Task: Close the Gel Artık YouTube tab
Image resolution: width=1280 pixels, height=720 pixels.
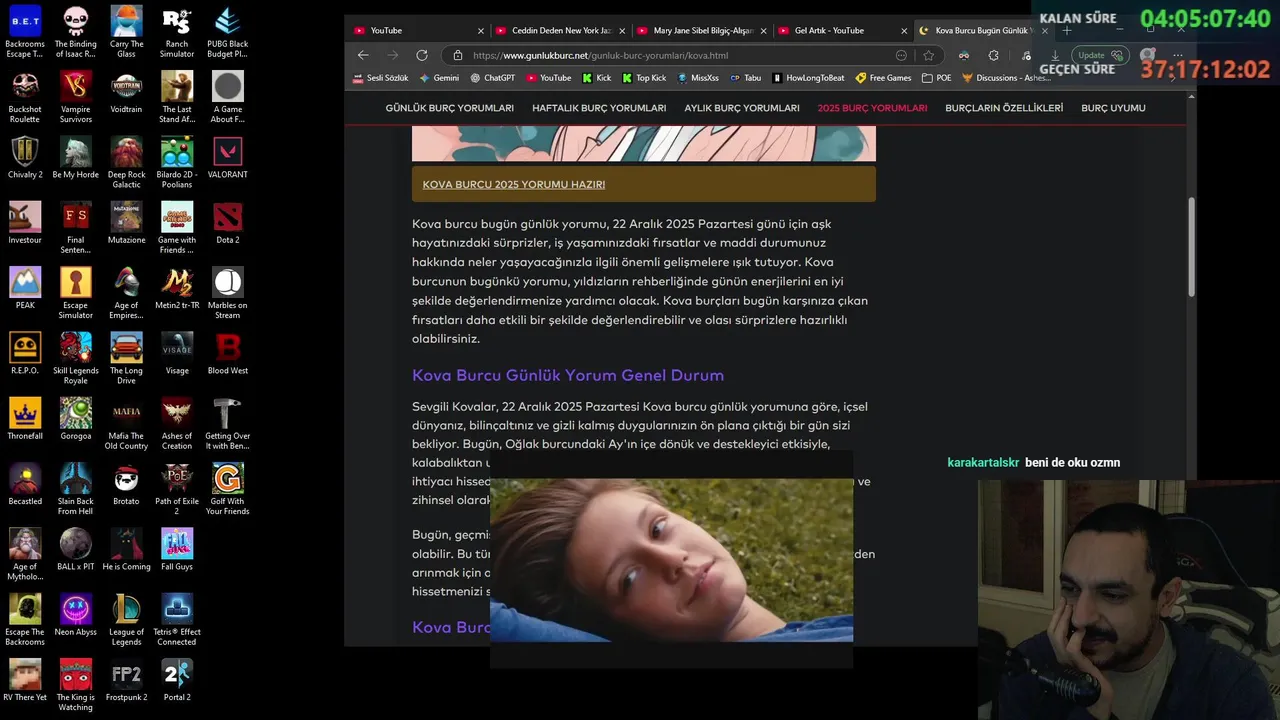Action: click(x=904, y=30)
